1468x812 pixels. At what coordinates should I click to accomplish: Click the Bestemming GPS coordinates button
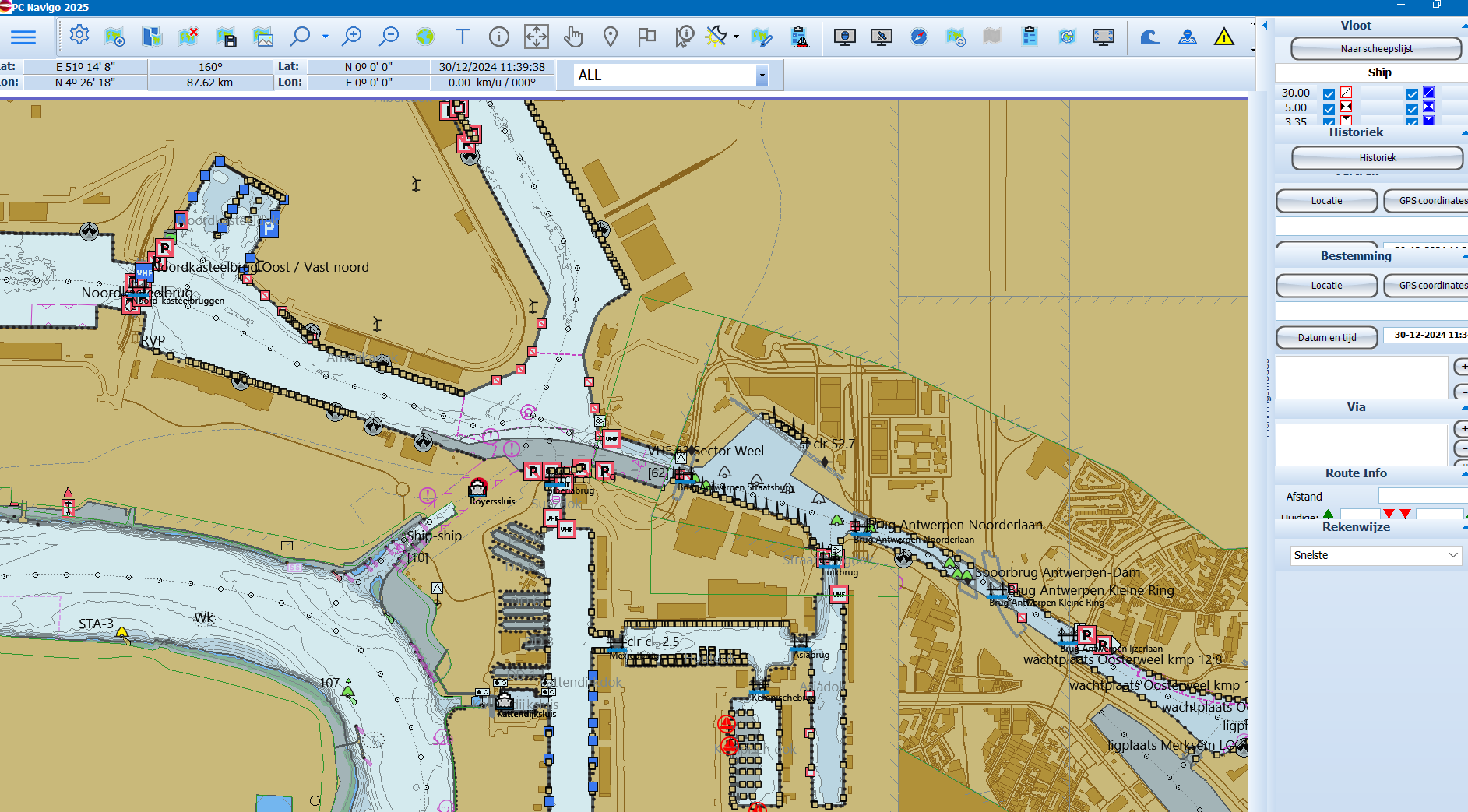pos(1426,286)
